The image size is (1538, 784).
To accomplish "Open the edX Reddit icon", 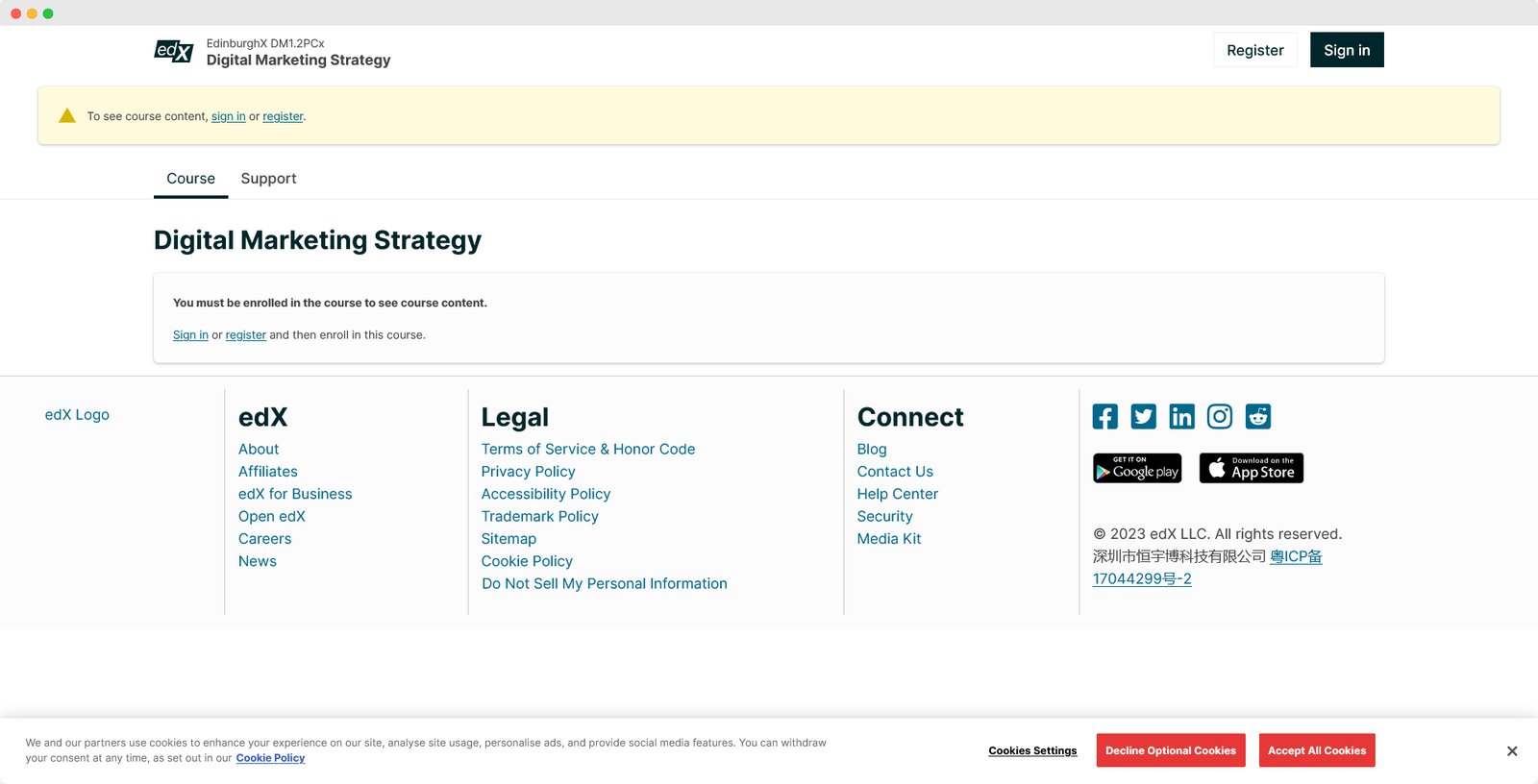I will pos(1258,416).
